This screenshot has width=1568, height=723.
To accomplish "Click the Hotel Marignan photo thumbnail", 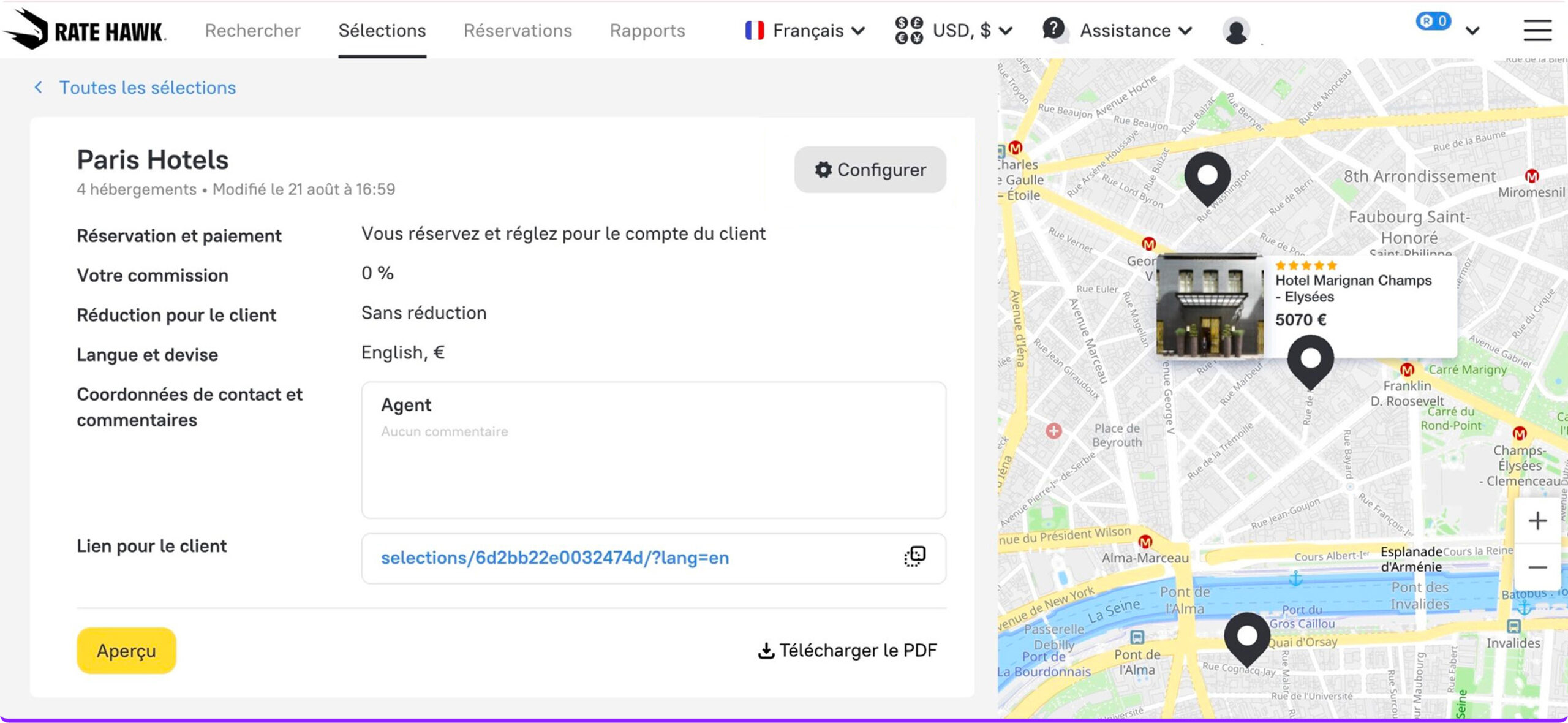I will tap(1210, 306).
